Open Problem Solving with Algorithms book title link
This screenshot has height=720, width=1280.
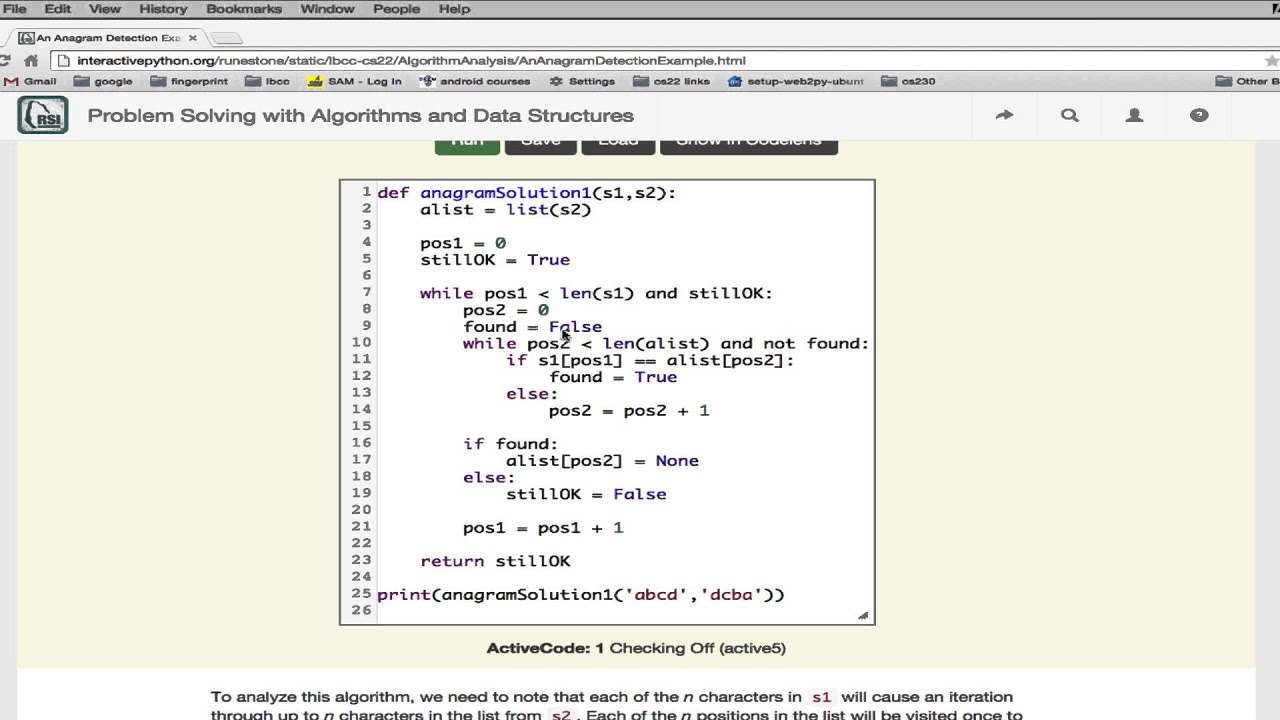click(x=360, y=116)
